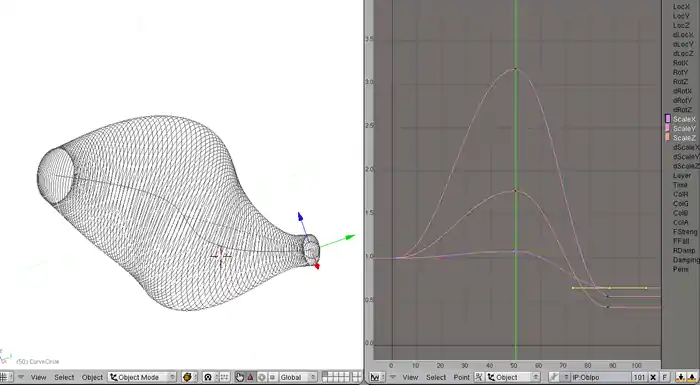Image resolution: width=700 pixels, height=385 pixels.
Task: Click the ScaleZ orange color swatch
Action: (x=668, y=138)
